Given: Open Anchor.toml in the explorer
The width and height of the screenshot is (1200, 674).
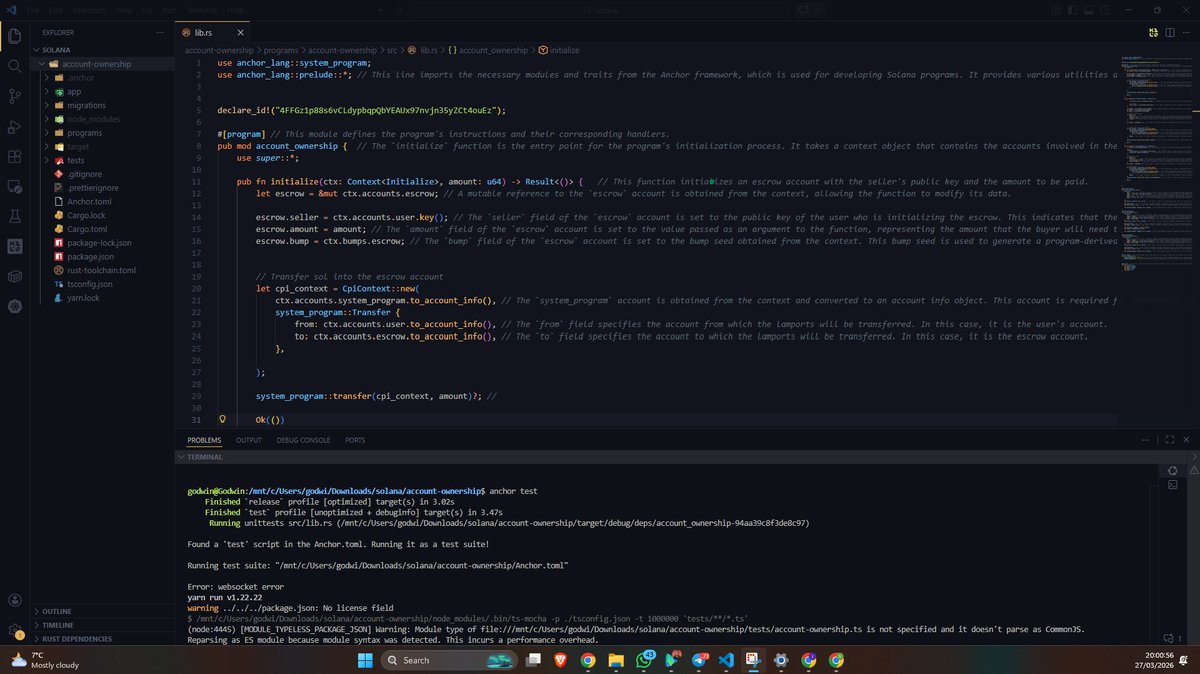Looking at the screenshot, I should [x=103, y=201].
